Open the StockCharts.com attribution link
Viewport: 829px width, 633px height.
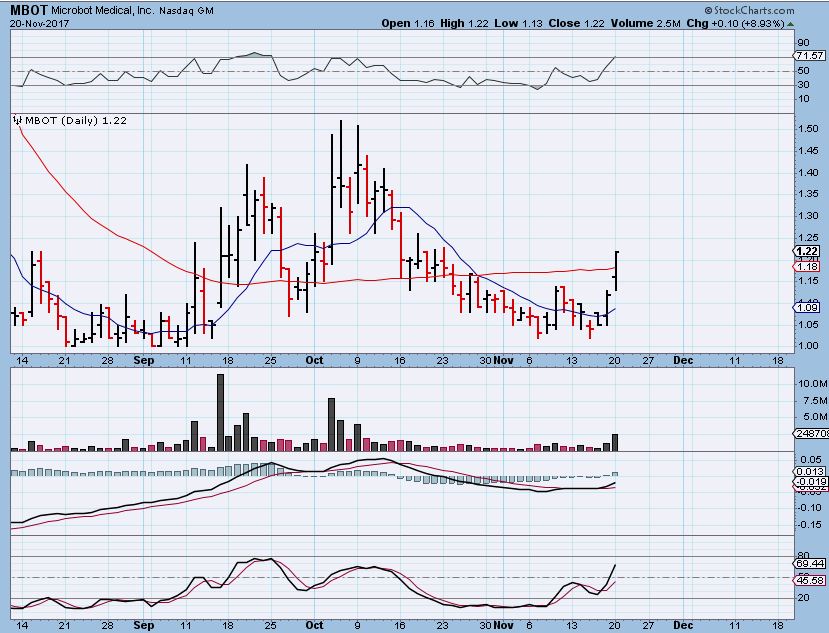749,10
